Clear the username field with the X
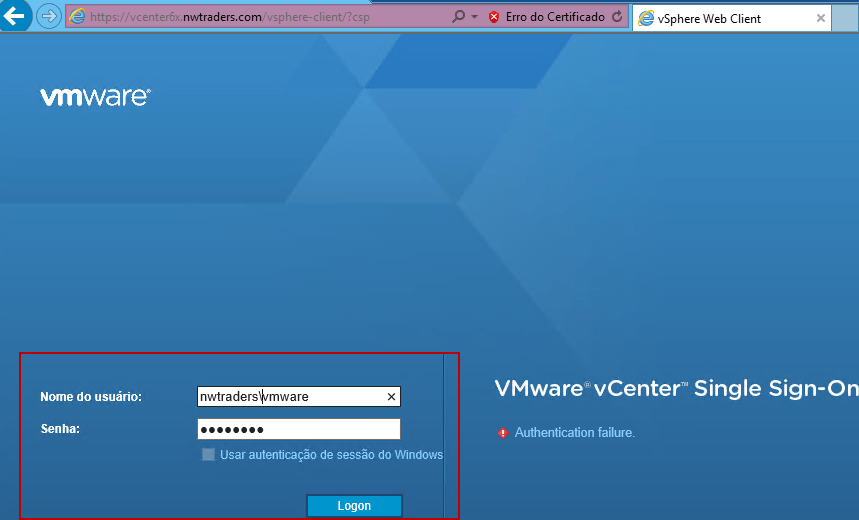The height and width of the screenshot is (520, 859). tap(391, 397)
